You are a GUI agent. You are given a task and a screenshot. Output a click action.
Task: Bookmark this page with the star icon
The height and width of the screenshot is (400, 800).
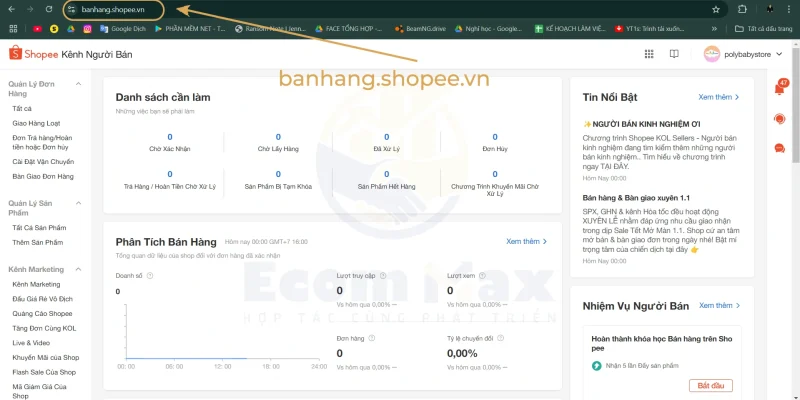click(x=716, y=9)
